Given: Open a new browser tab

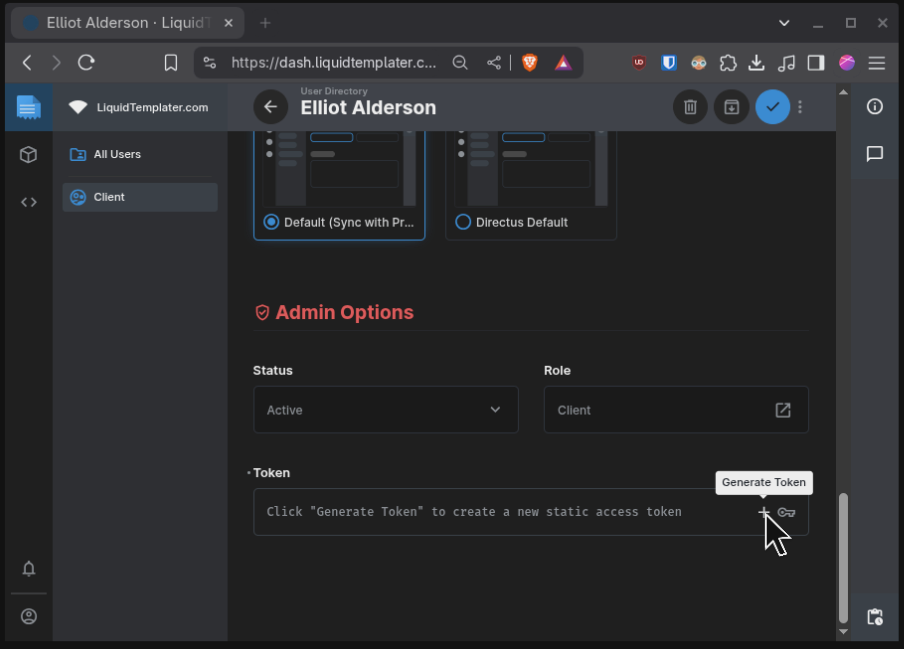Looking at the screenshot, I should click(265, 23).
